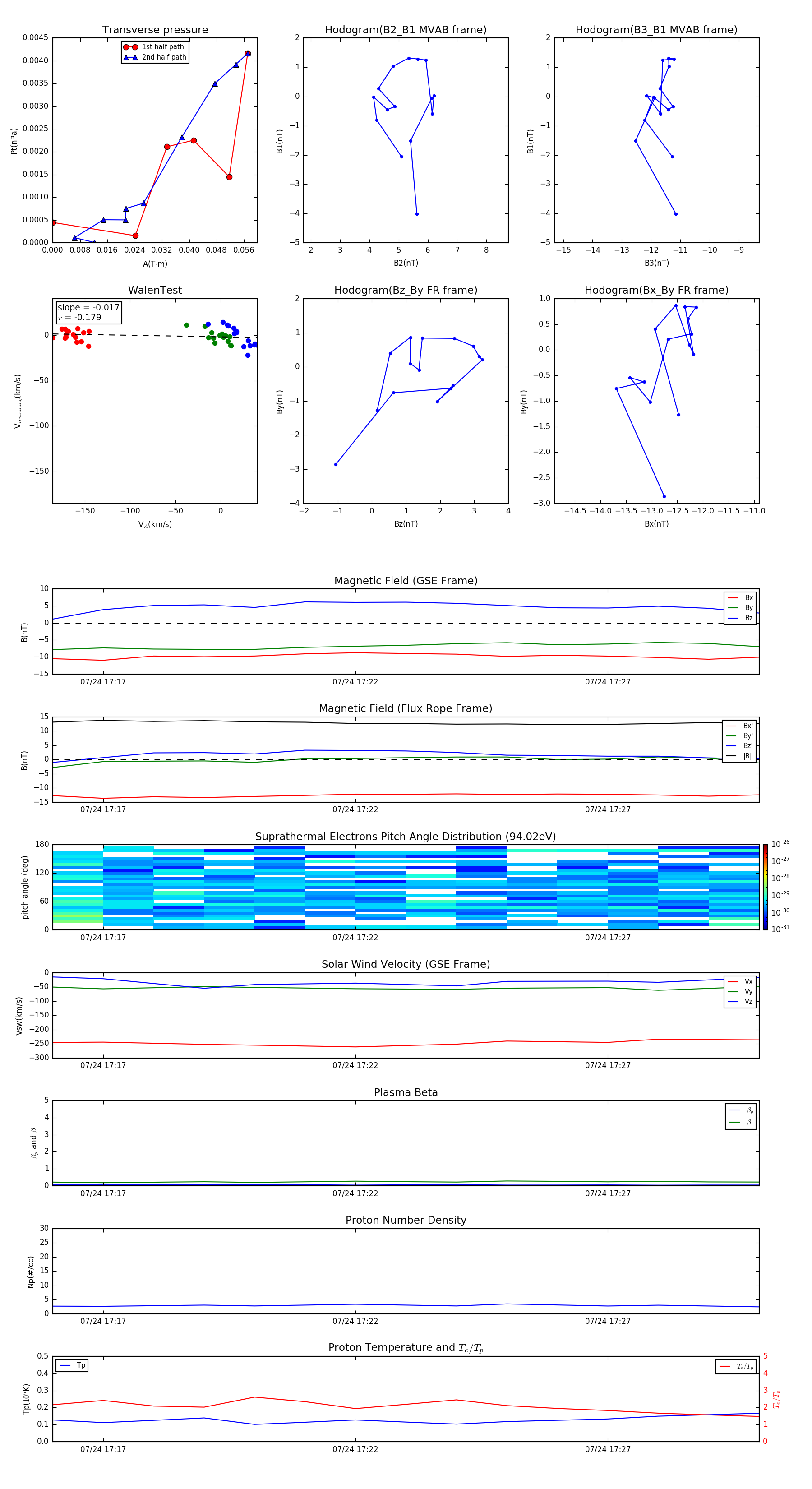This screenshot has height=1489, width=812.
Task: Click the 'Proton Number Density' title
Action: pyautogui.click(x=406, y=1220)
